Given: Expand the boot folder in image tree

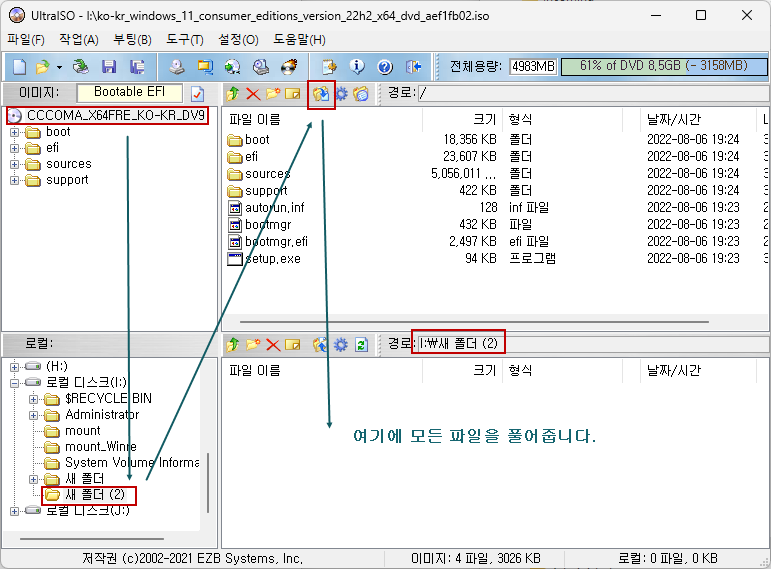Looking at the screenshot, I should click(x=15, y=132).
